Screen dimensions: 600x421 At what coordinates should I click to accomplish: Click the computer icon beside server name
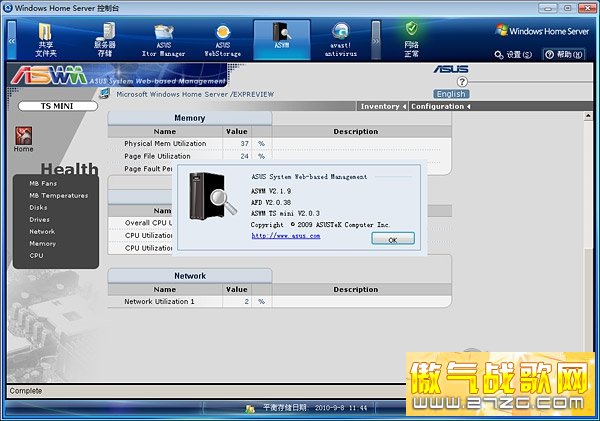click(x=104, y=93)
